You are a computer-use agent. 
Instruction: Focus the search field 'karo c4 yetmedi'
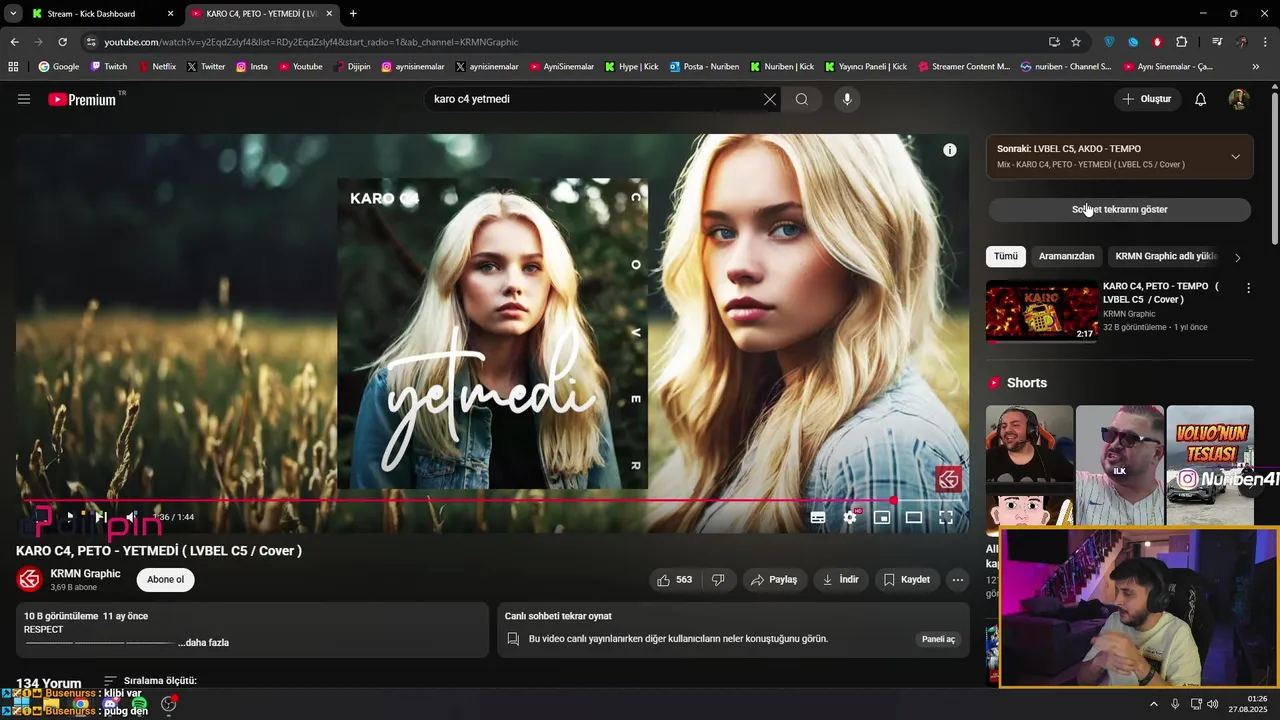(x=595, y=99)
